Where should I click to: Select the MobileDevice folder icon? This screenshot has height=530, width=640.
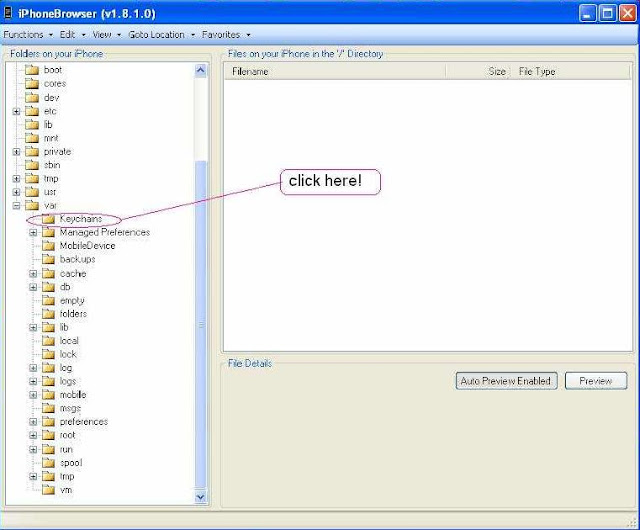click(x=49, y=246)
